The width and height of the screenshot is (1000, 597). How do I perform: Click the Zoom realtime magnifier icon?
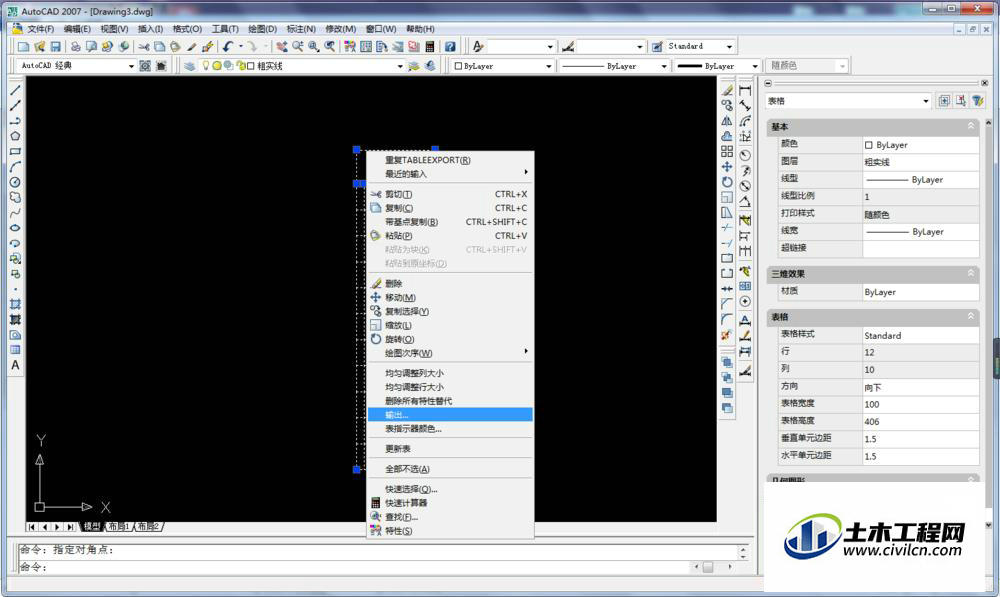point(297,47)
